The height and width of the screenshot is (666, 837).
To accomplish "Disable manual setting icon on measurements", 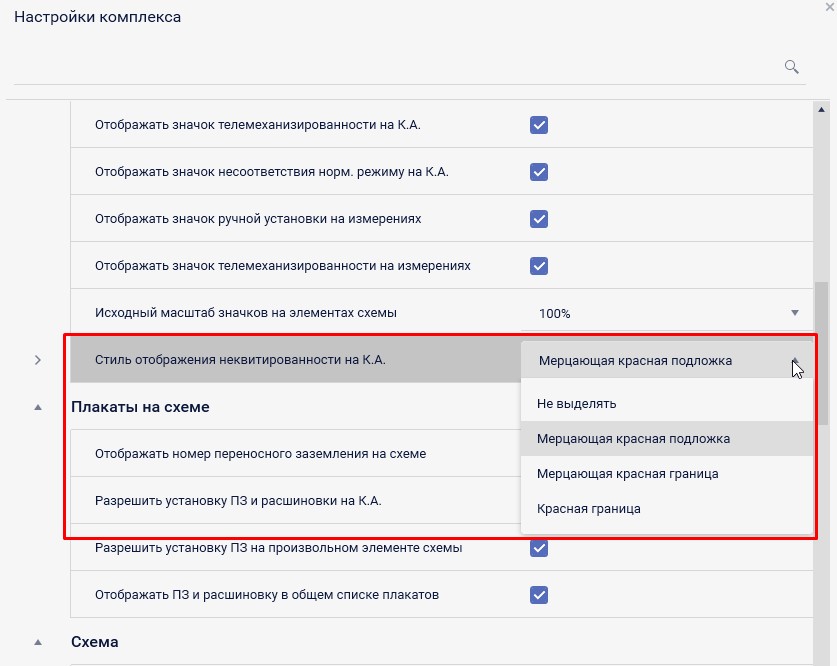I will tap(539, 218).
